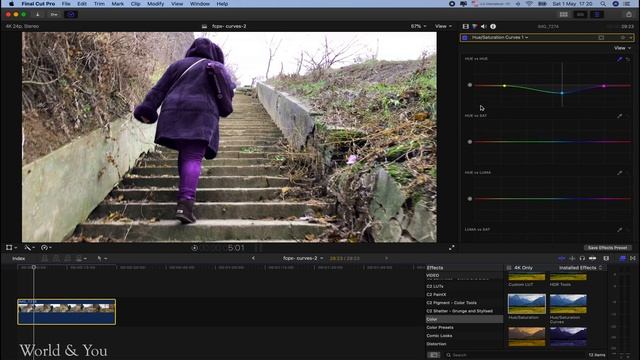The height and width of the screenshot is (360, 640).
Task: Open the Final Cut Pro app menu
Action: [38, 4]
